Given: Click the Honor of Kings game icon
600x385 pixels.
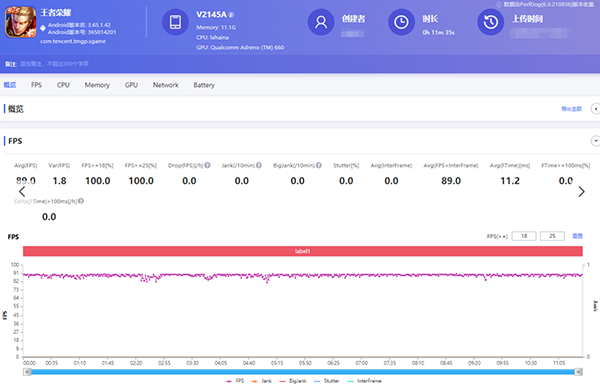Looking at the screenshot, I should coord(21,22).
